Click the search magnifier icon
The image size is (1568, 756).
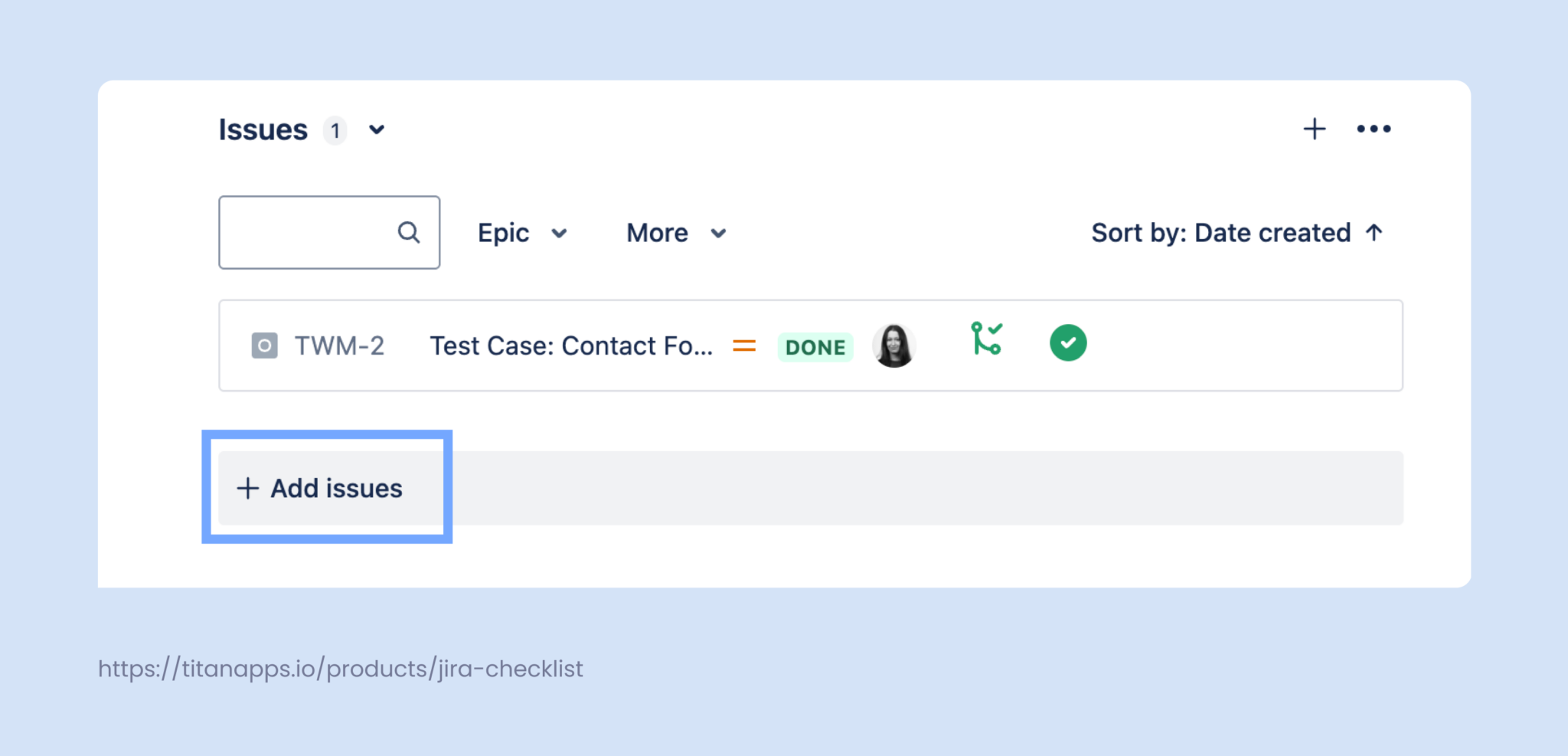click(x=409, y=232)
